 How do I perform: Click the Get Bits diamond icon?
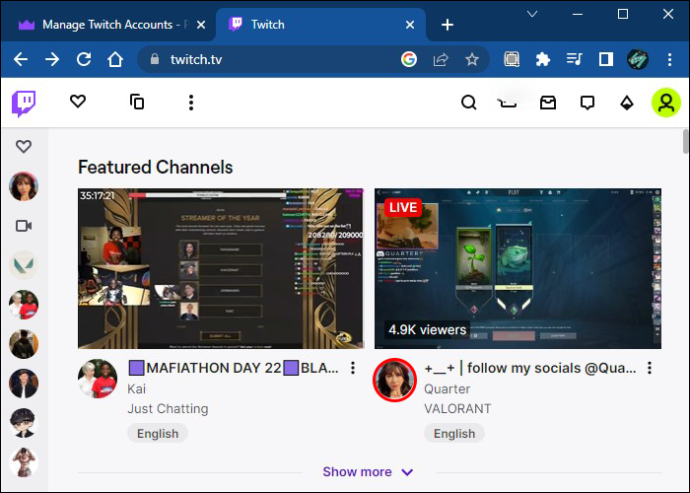[627, 103]
